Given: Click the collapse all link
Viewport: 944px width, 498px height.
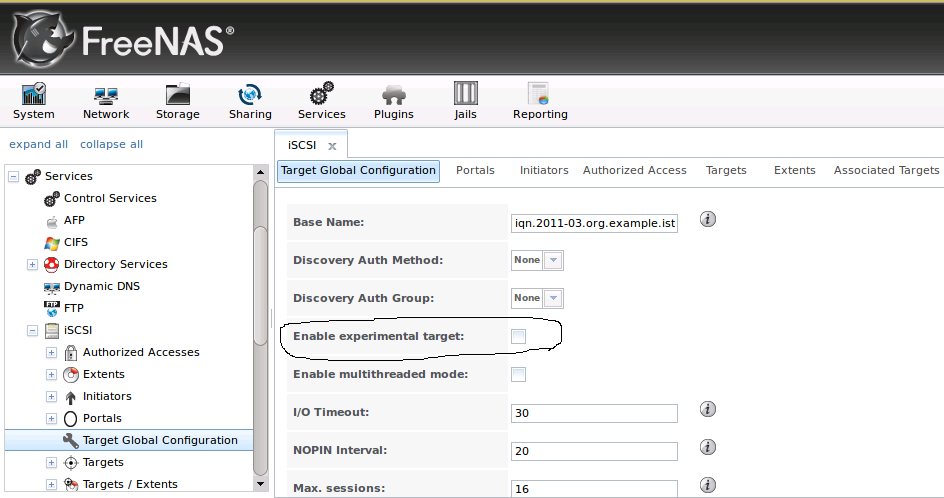Looking at the screenshot, I should (x=111, y=145).
